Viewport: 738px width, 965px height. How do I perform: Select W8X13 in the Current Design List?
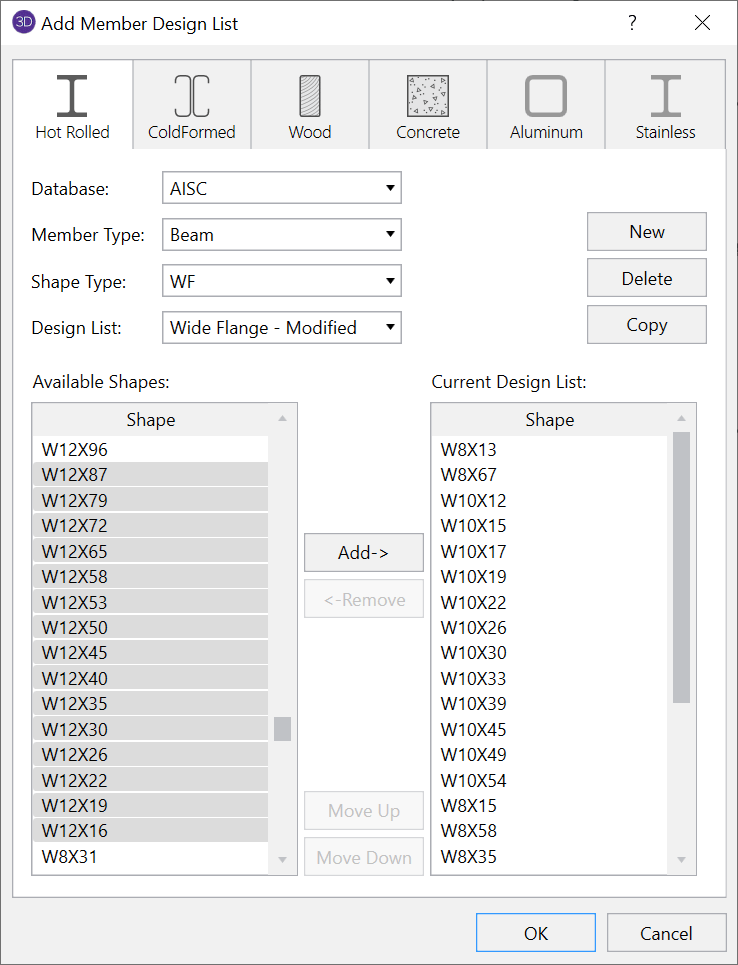tap(549, 449)
